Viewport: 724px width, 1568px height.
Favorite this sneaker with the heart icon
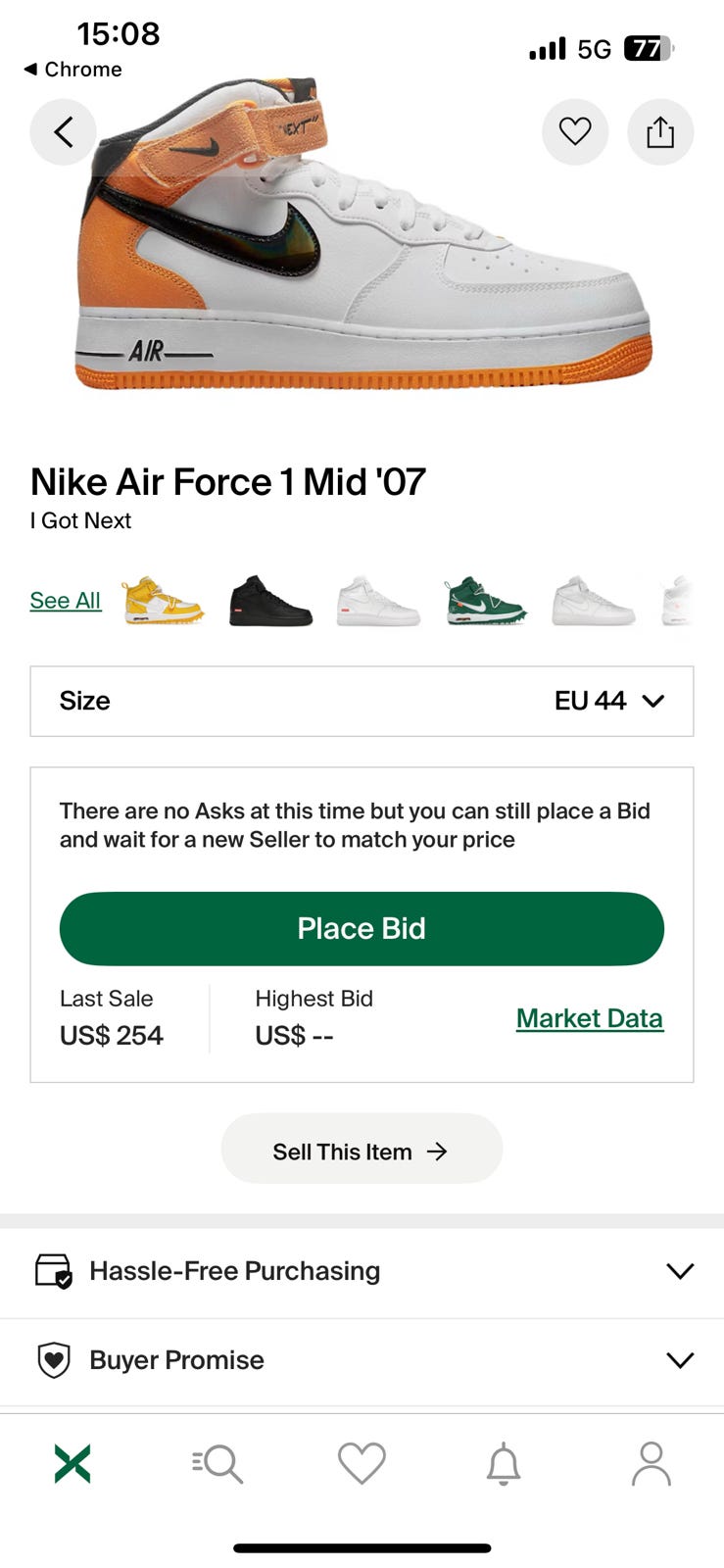click(x=575, y=131)
